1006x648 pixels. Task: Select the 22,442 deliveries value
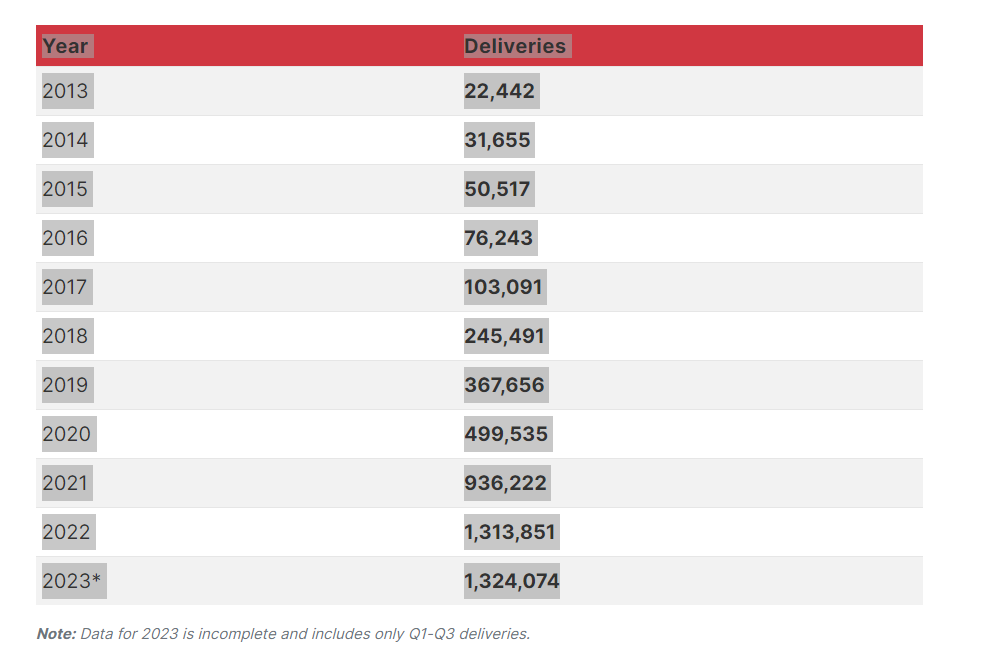[x=501, y=91]
